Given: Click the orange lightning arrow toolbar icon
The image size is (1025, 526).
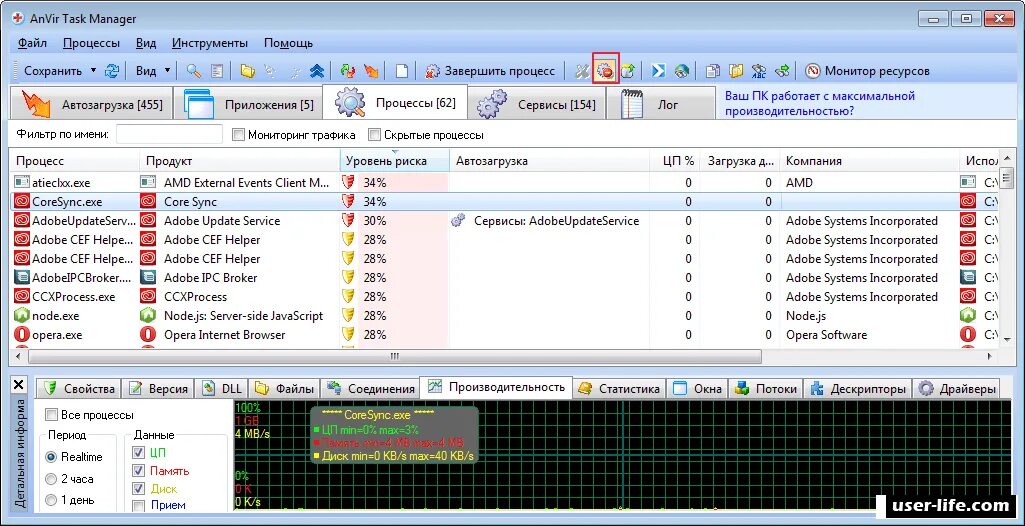Looking at the screenshot, I should point(371,71).
